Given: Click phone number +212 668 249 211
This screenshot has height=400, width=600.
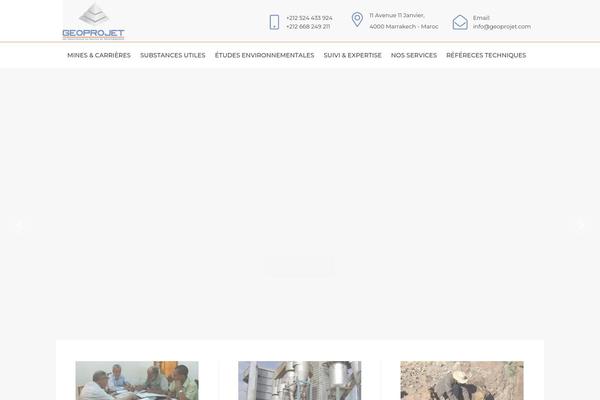Looking at the screenshot, I should 308,27.
